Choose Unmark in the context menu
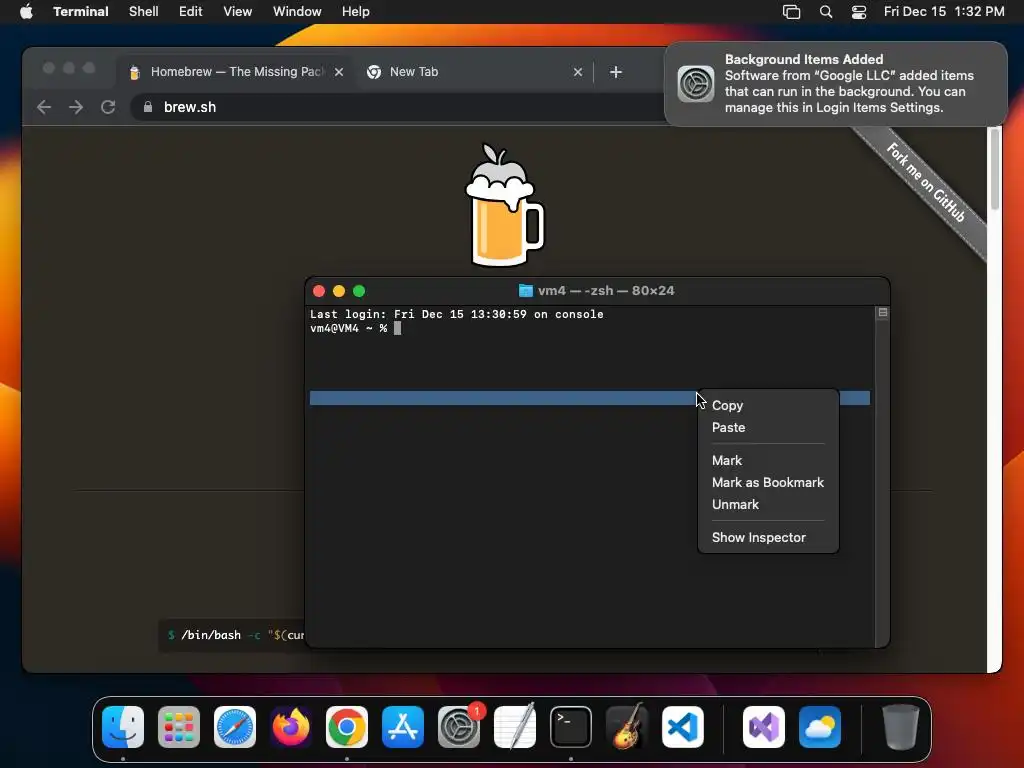 click(x=768, y=505)
